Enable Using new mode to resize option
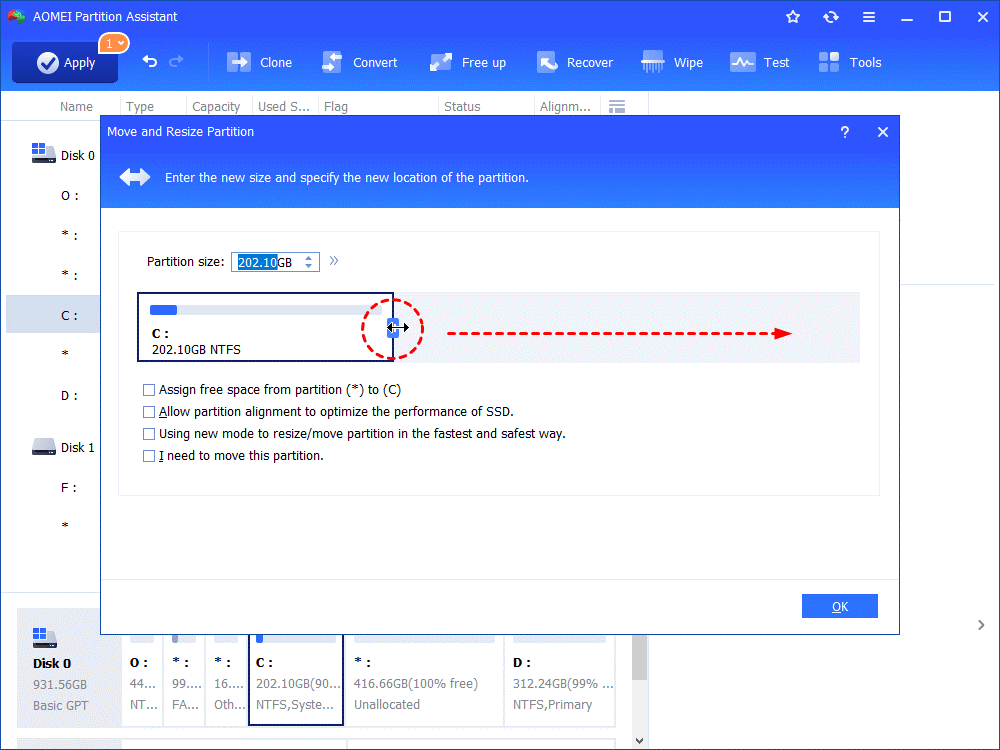This screenshot has height=750, width=1000. [x=149, y=434]
